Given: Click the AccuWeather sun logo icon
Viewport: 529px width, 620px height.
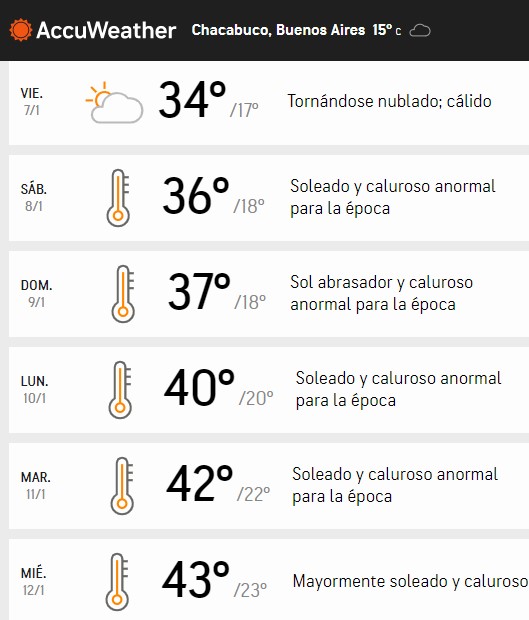Looking at the screenshot, I should point(21,30).
